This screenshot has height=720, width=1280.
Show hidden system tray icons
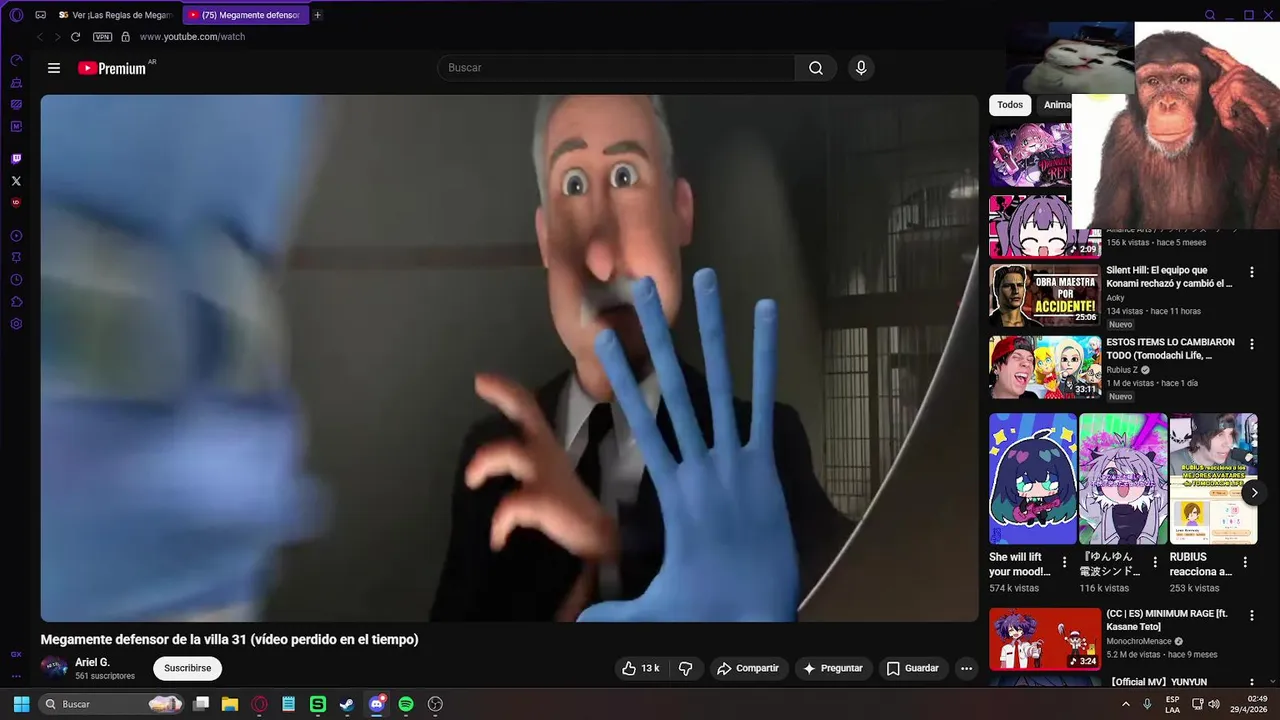coord(1126,704)
